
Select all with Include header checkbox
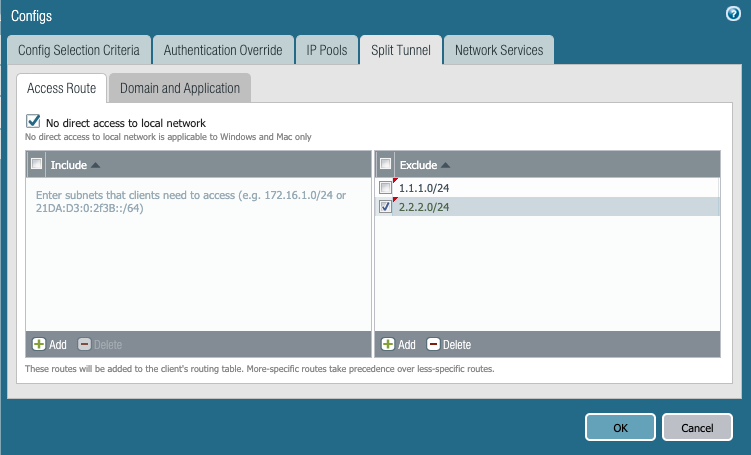click(x=37, y=164)
